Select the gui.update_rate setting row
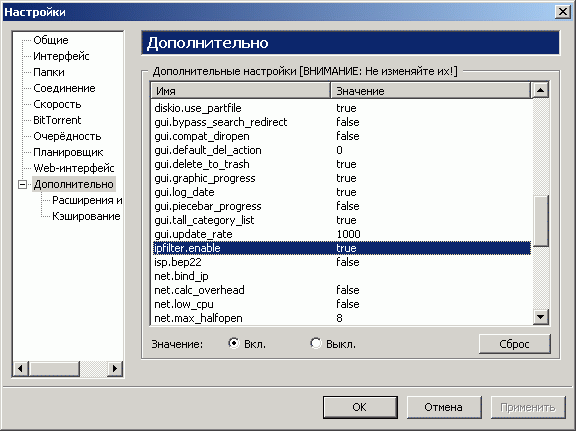The image size is (576, 431). (341, 234)
